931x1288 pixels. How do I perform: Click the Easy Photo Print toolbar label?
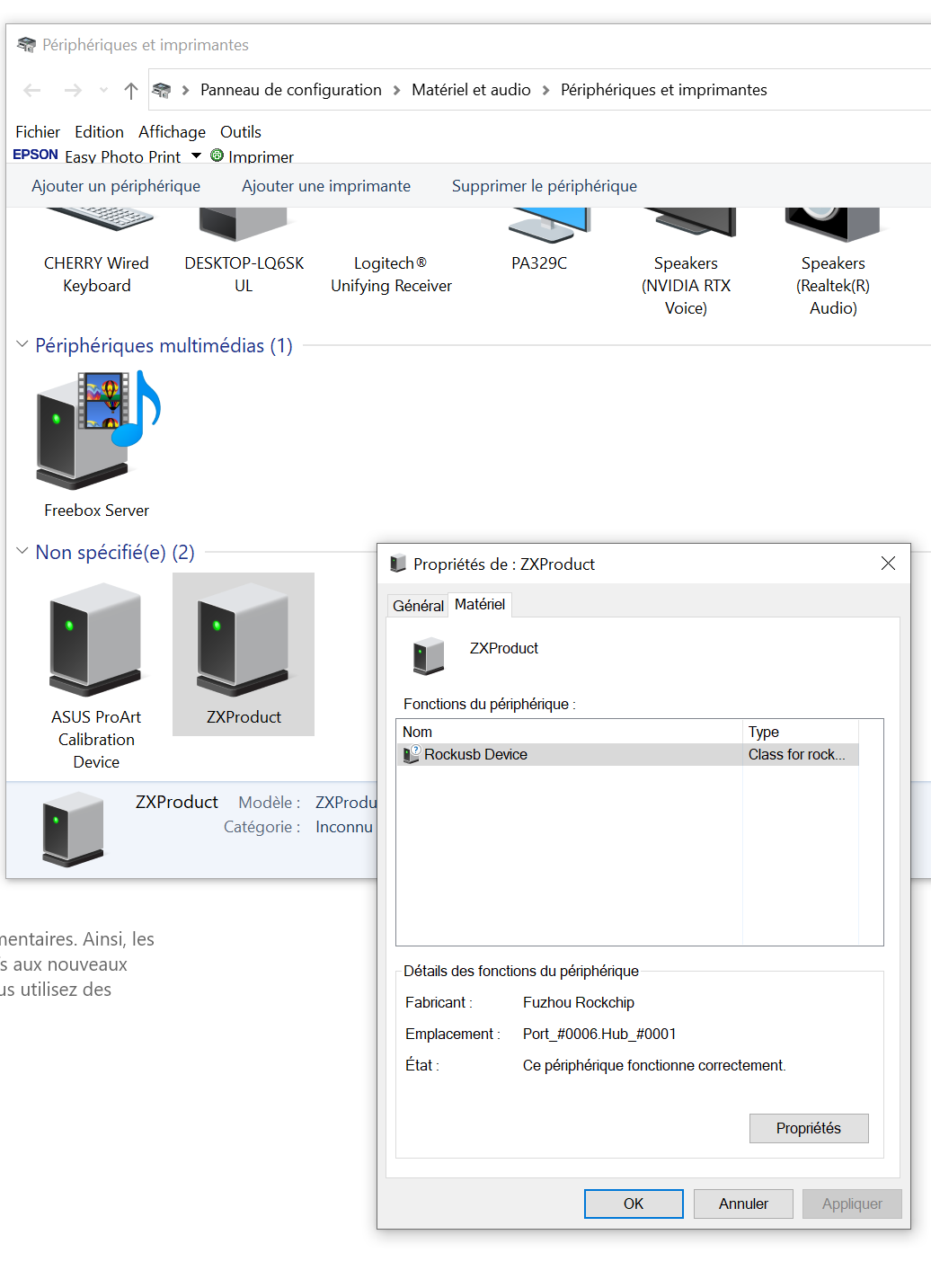tap(123, 156)
